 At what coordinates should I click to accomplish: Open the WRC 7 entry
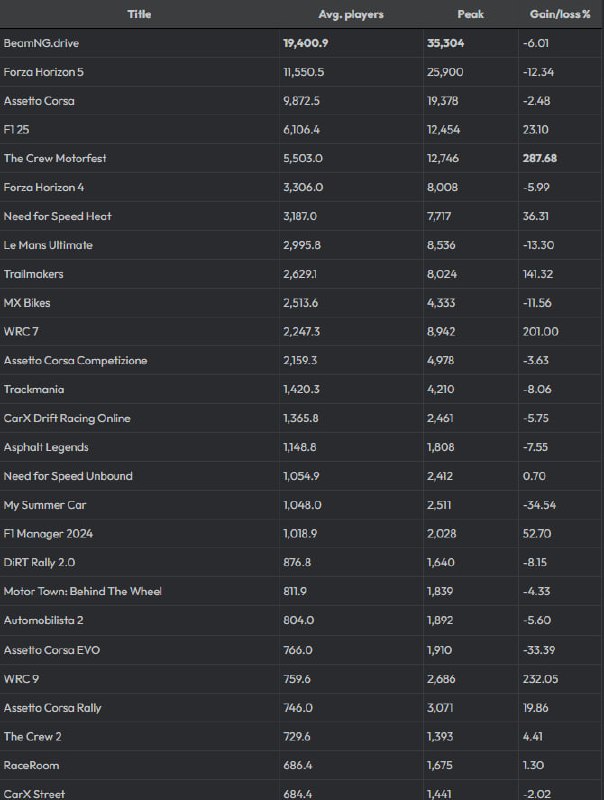tap(21, 332)
